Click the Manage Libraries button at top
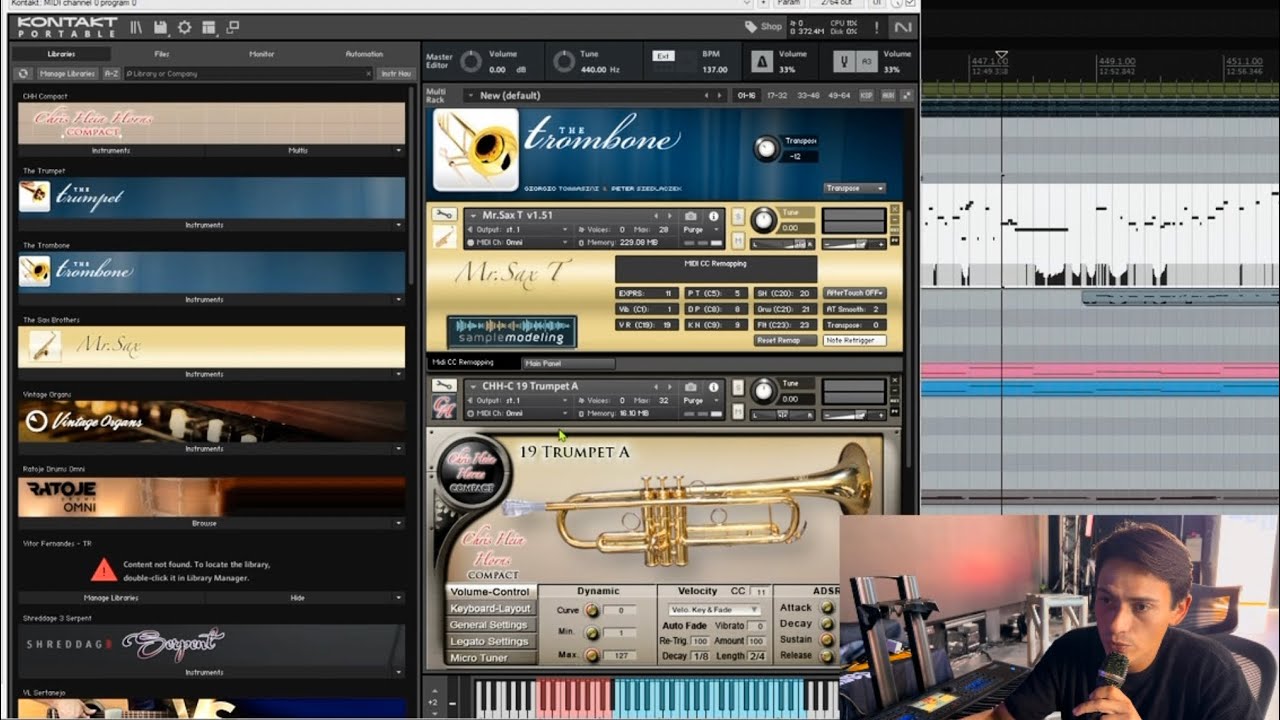The image size is (1280, 720). (x=68, y=73)
